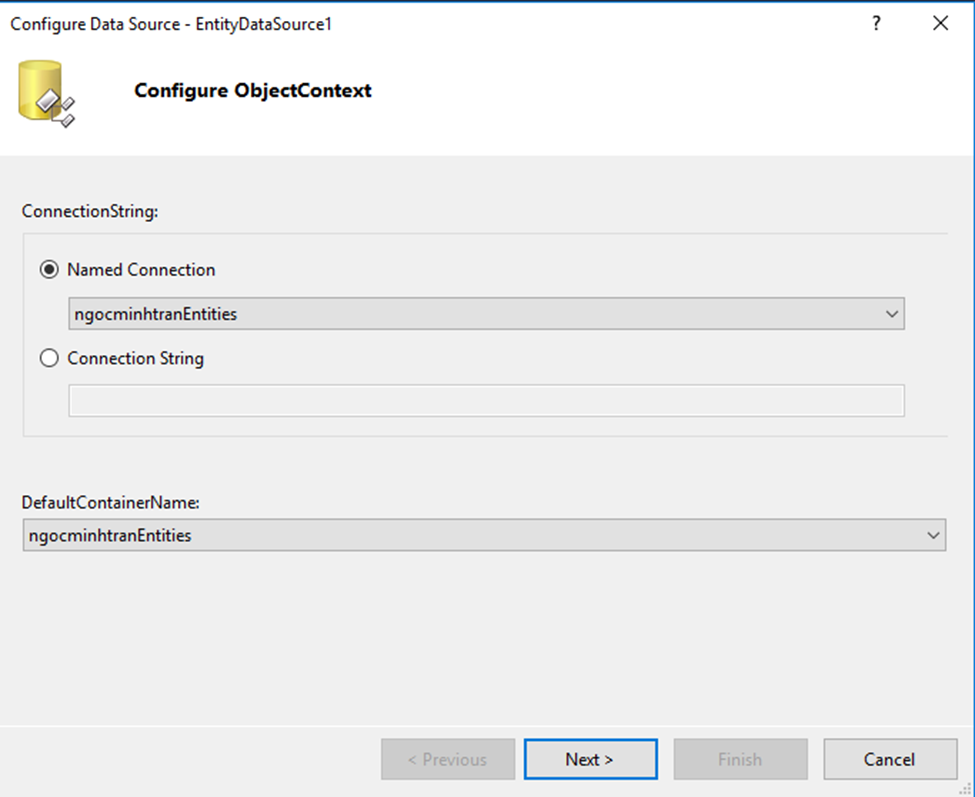Open the Named Connection dropdown list
975x797 pixels.
point(486,314)
